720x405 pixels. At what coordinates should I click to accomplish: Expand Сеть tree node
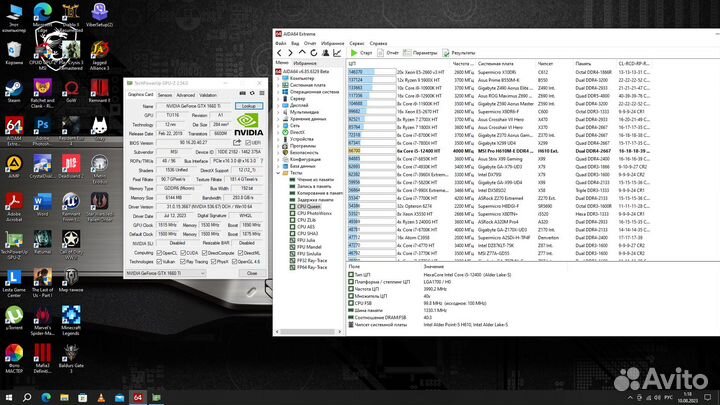click(x=278, y=125)
